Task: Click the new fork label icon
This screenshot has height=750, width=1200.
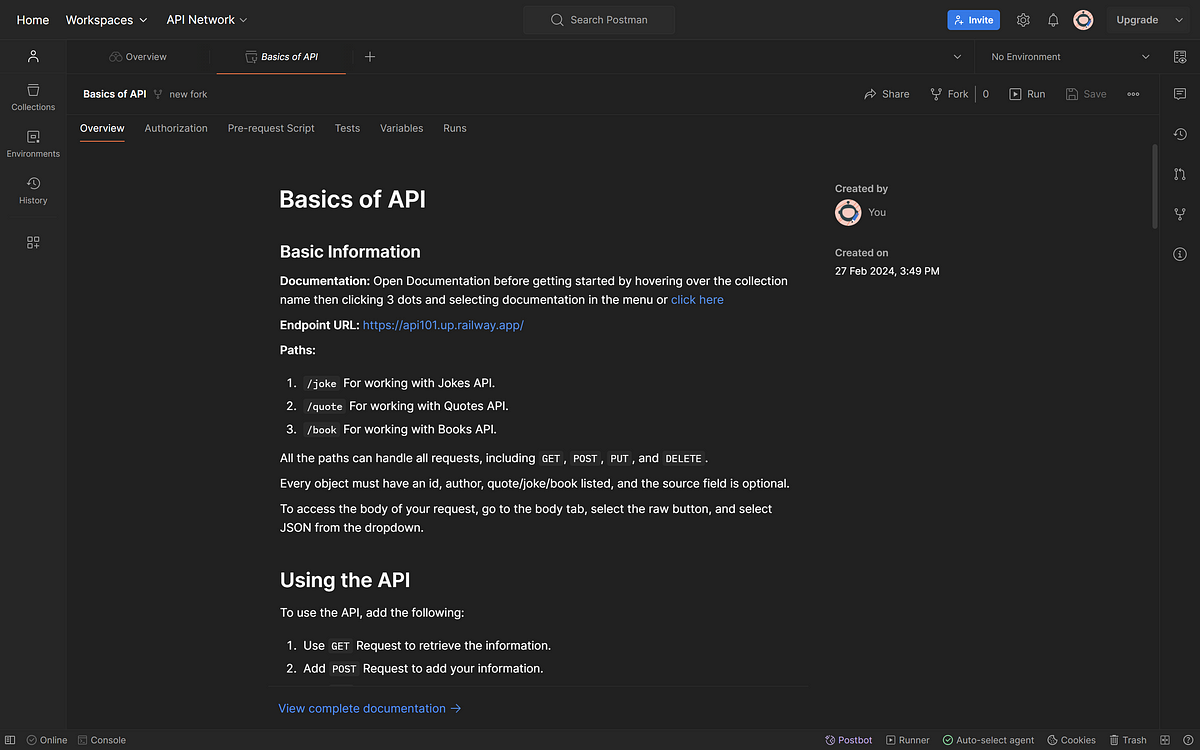Action: pyautogui.click(x=158, y=94)
